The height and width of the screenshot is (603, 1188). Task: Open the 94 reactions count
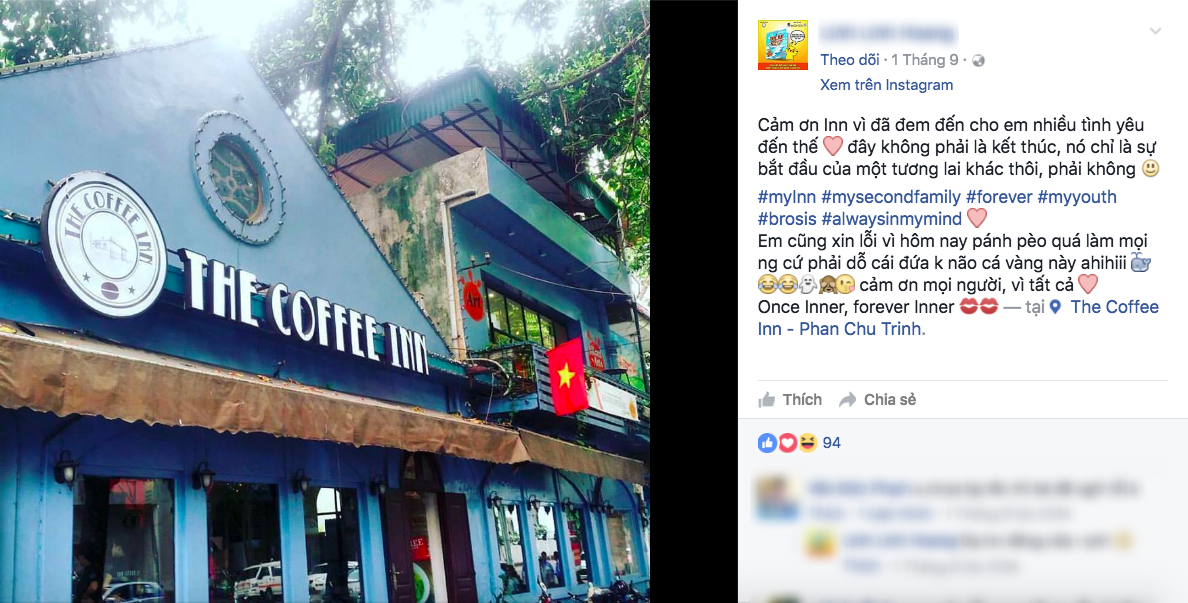(831, 443)
